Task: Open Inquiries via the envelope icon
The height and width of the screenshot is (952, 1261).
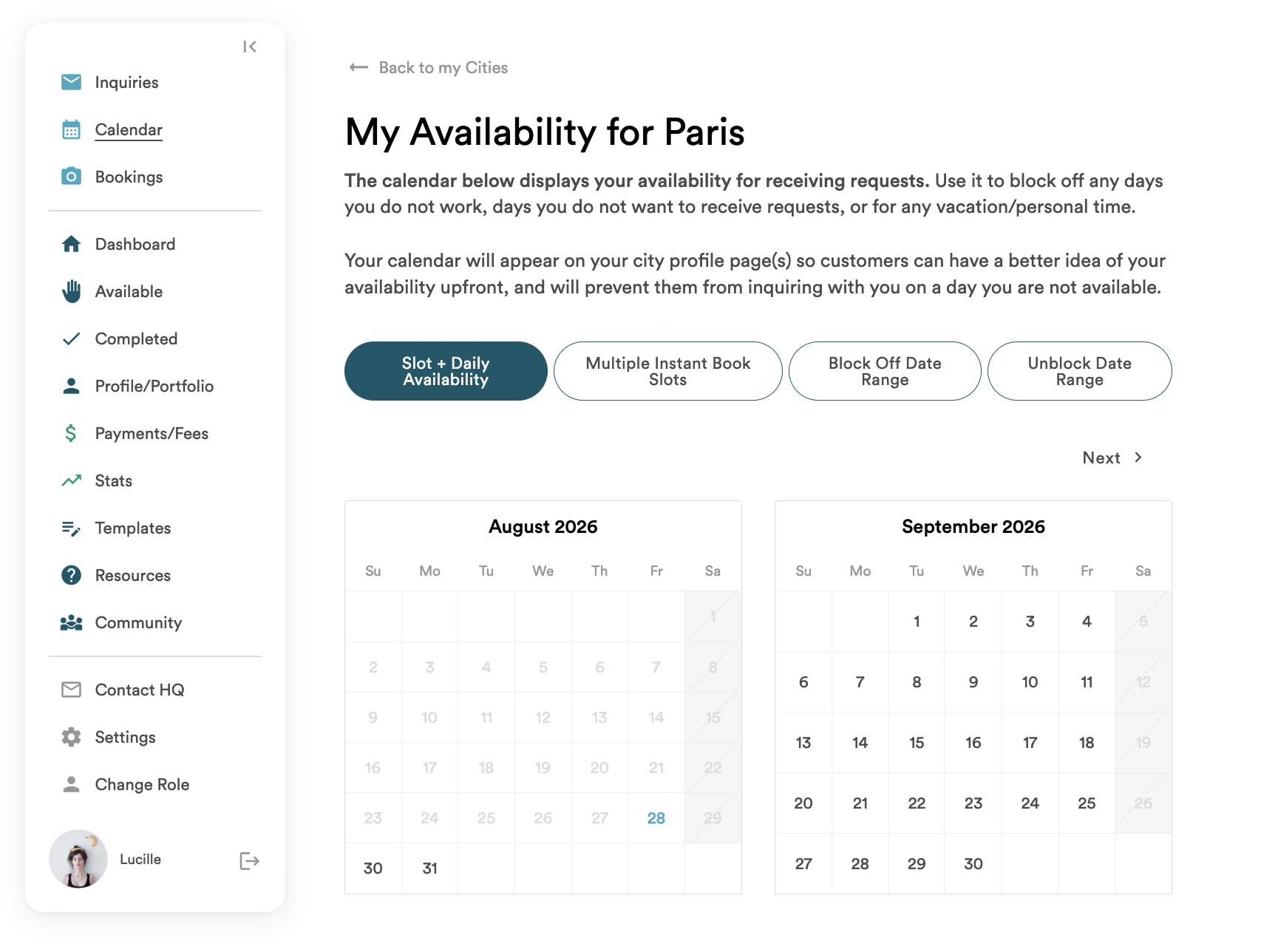Action: pyautogui.click(x=71, y=82)
